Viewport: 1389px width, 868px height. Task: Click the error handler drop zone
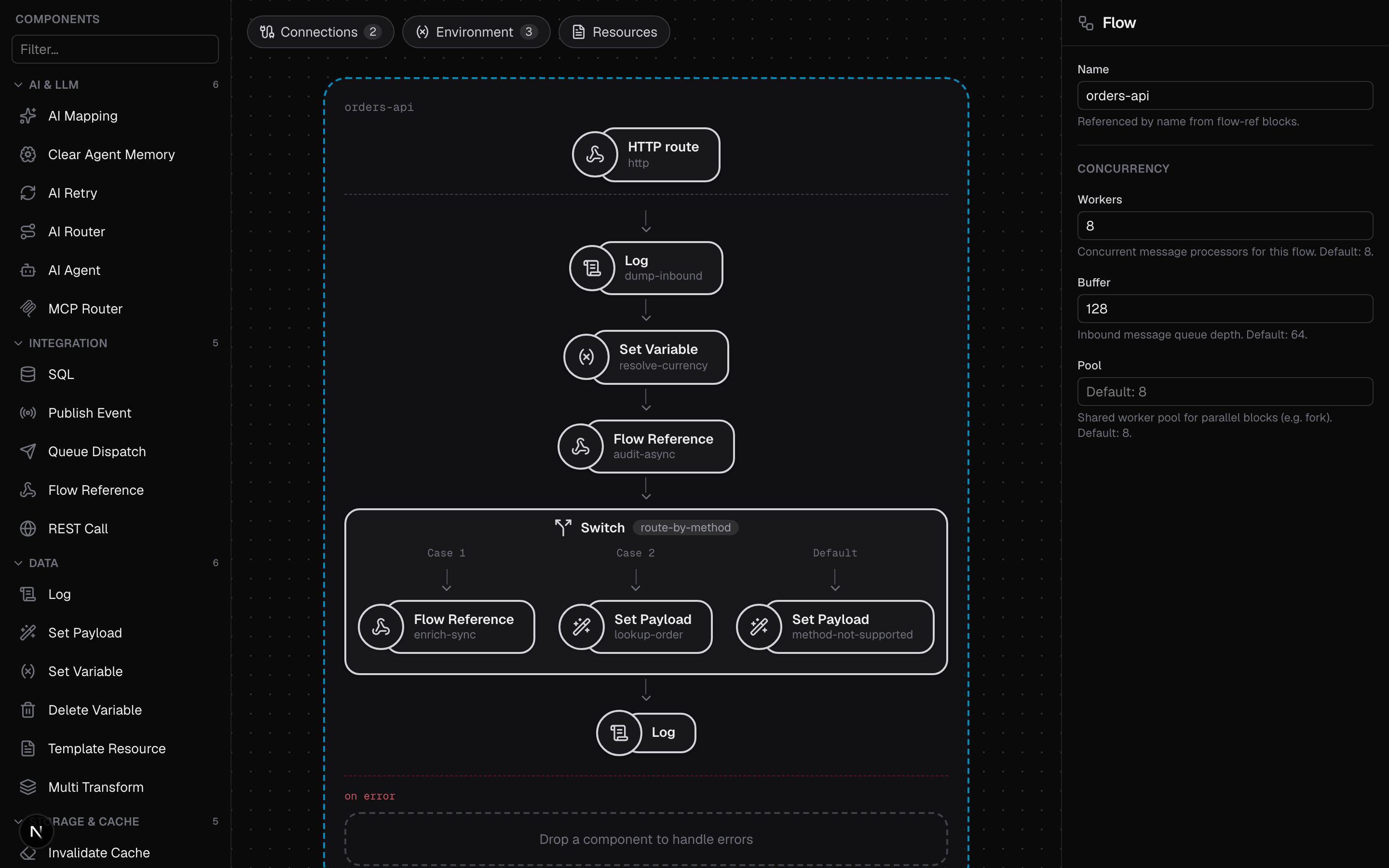click(x=646, y=839)
